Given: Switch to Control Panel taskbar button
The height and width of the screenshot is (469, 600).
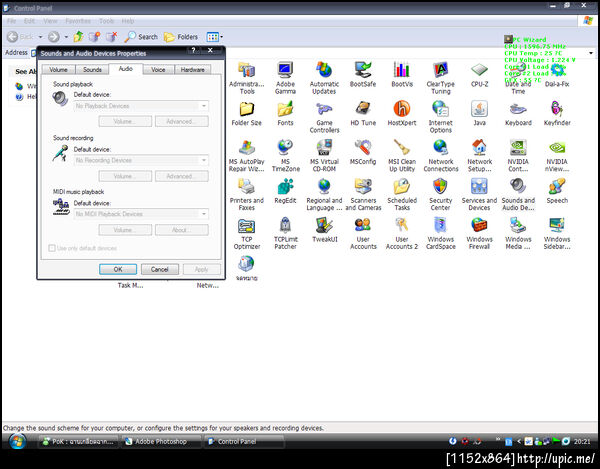Looking at the screenshot, I should pos(244,441).
